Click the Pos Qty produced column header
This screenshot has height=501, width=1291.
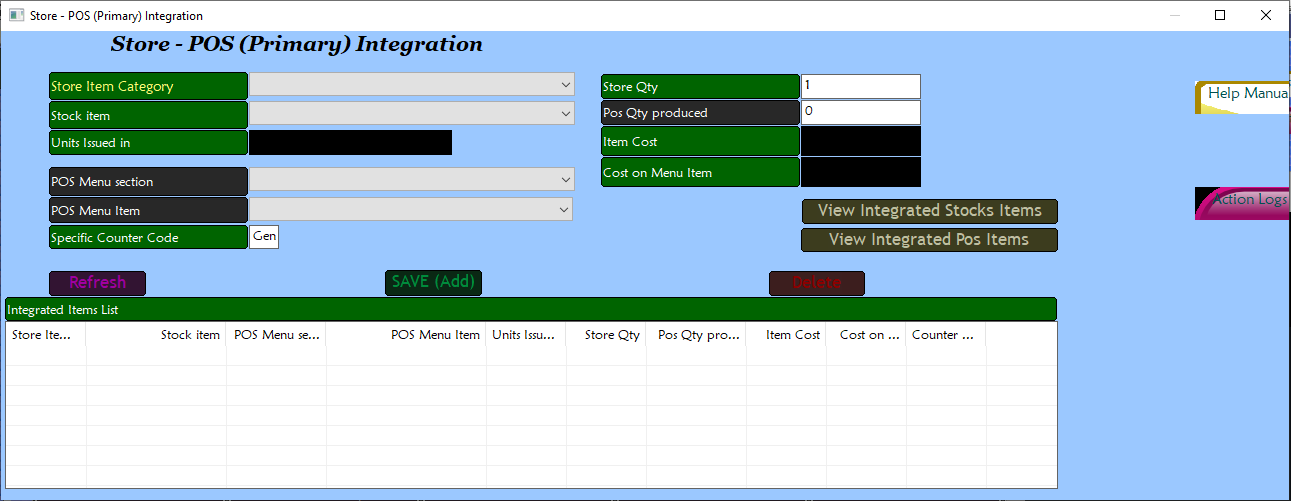click(x=697, y=335)
